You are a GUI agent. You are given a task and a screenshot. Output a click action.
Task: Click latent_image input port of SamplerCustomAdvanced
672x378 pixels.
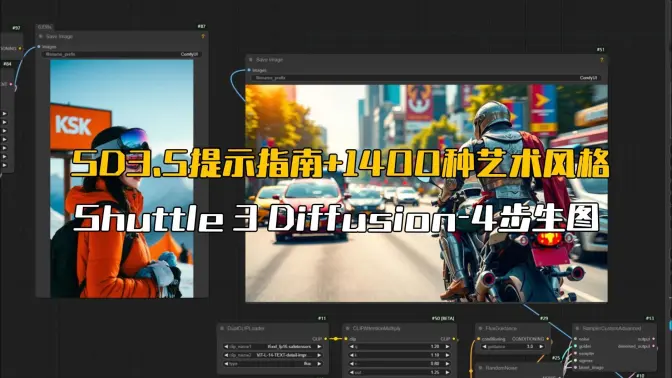(x=575, y=367)
